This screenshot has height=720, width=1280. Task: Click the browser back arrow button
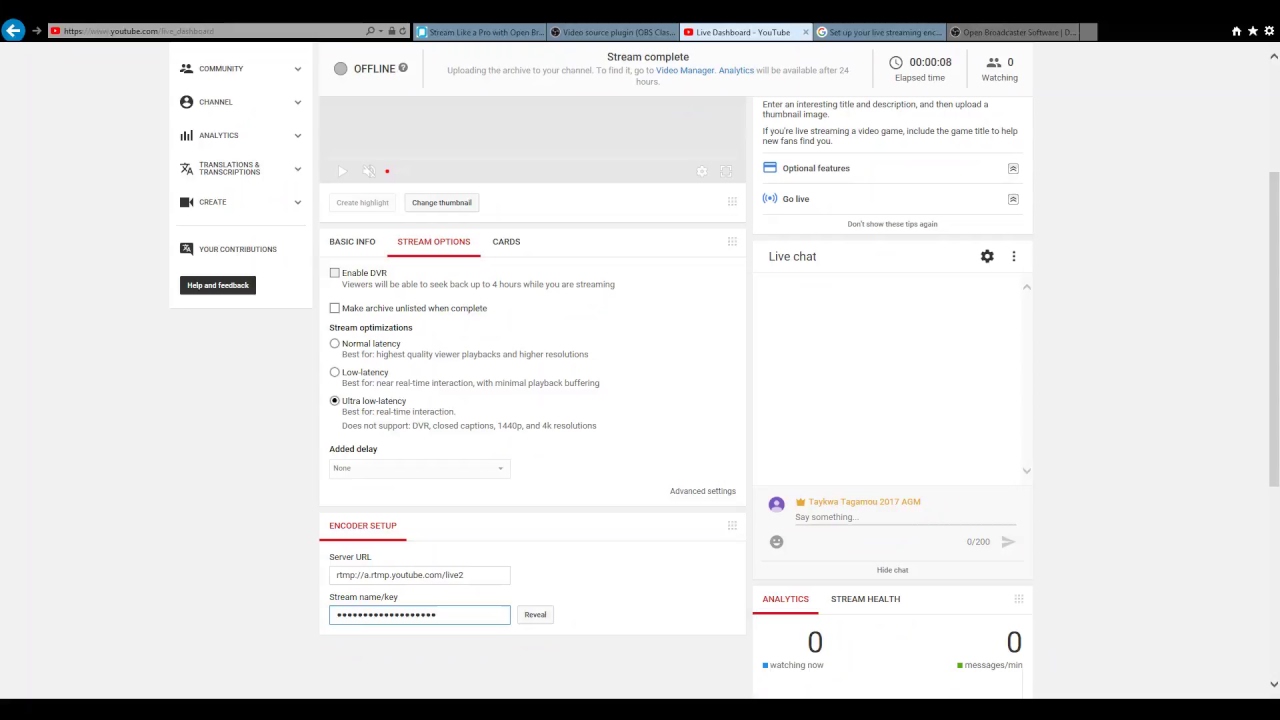[13, 31]
